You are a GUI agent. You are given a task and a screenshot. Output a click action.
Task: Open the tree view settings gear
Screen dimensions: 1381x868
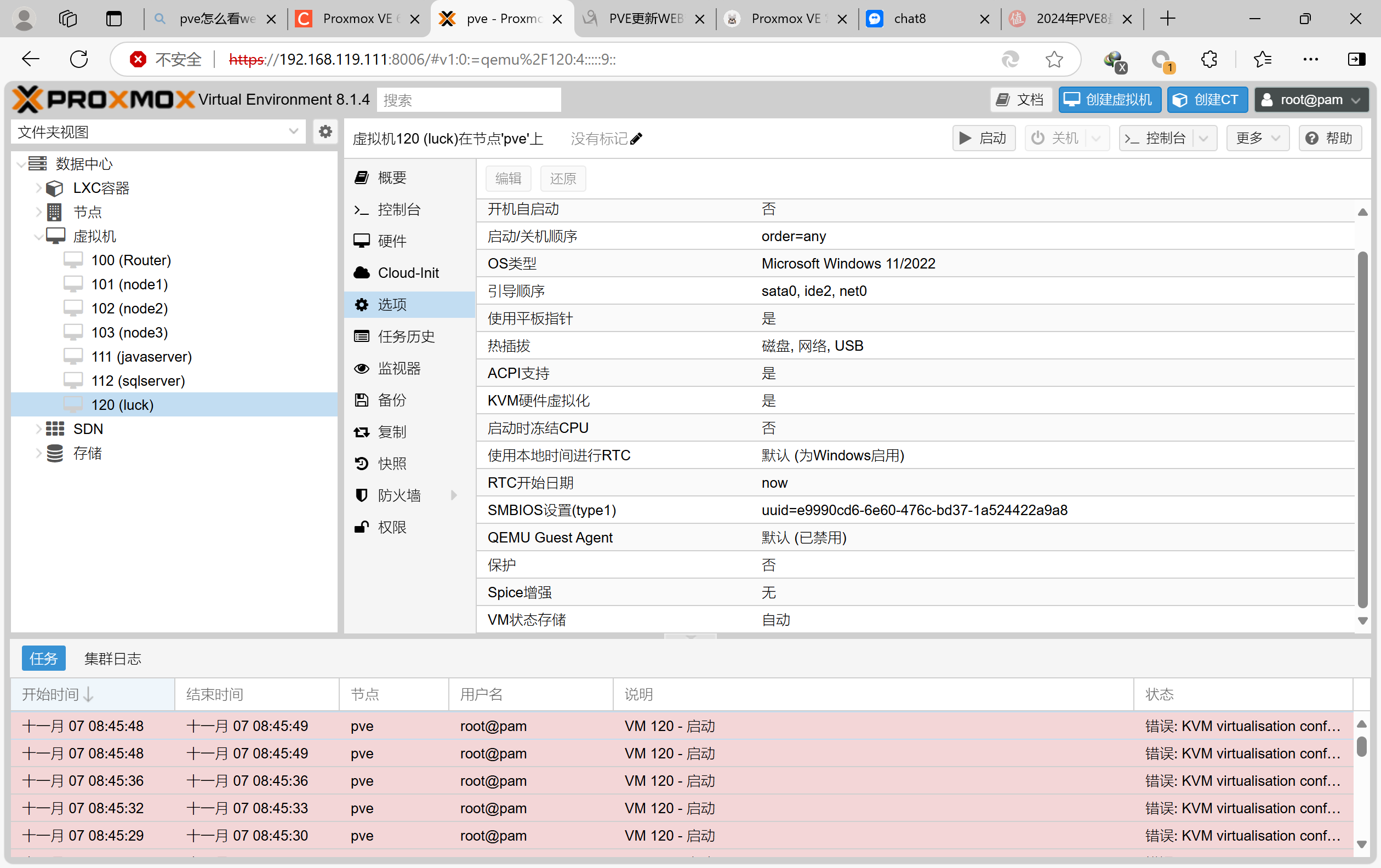[x=325, y=132]
